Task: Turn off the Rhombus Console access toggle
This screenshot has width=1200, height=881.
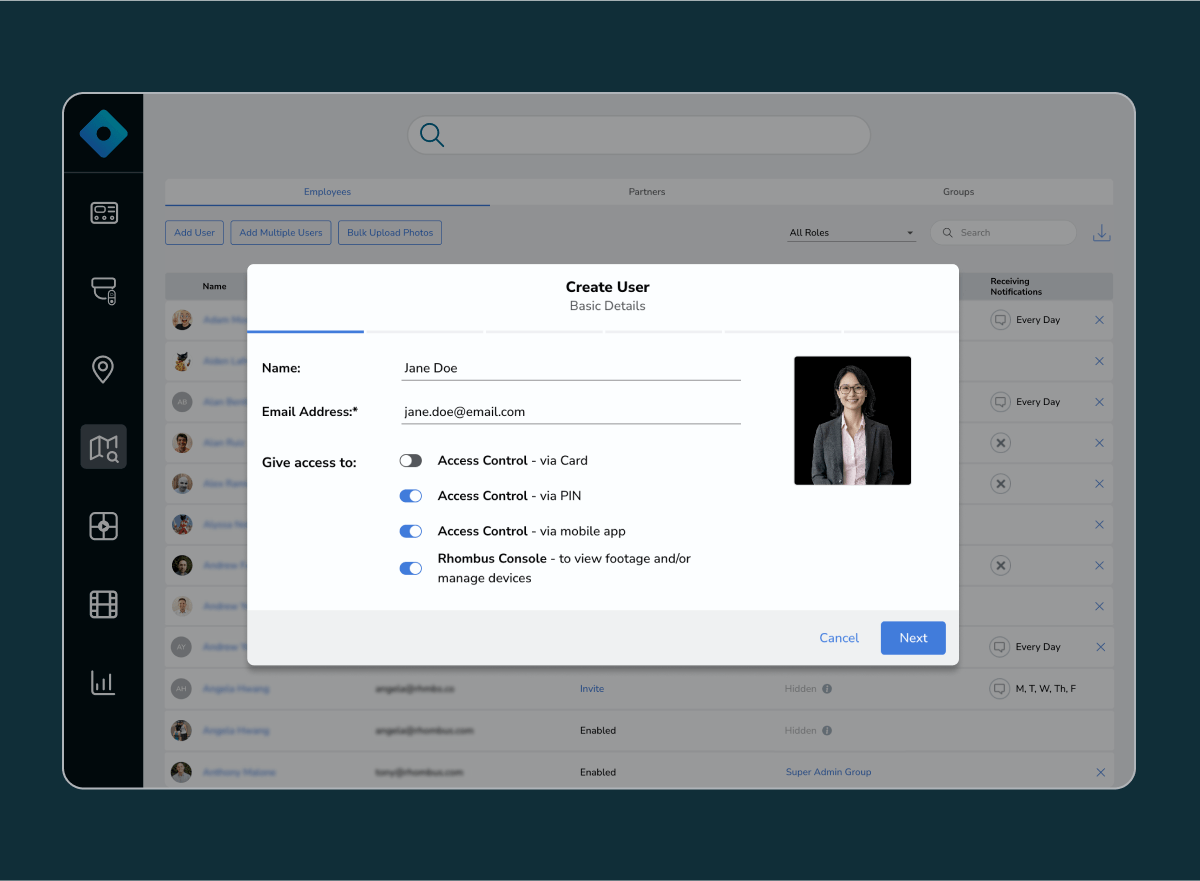Action: (411, 568)
